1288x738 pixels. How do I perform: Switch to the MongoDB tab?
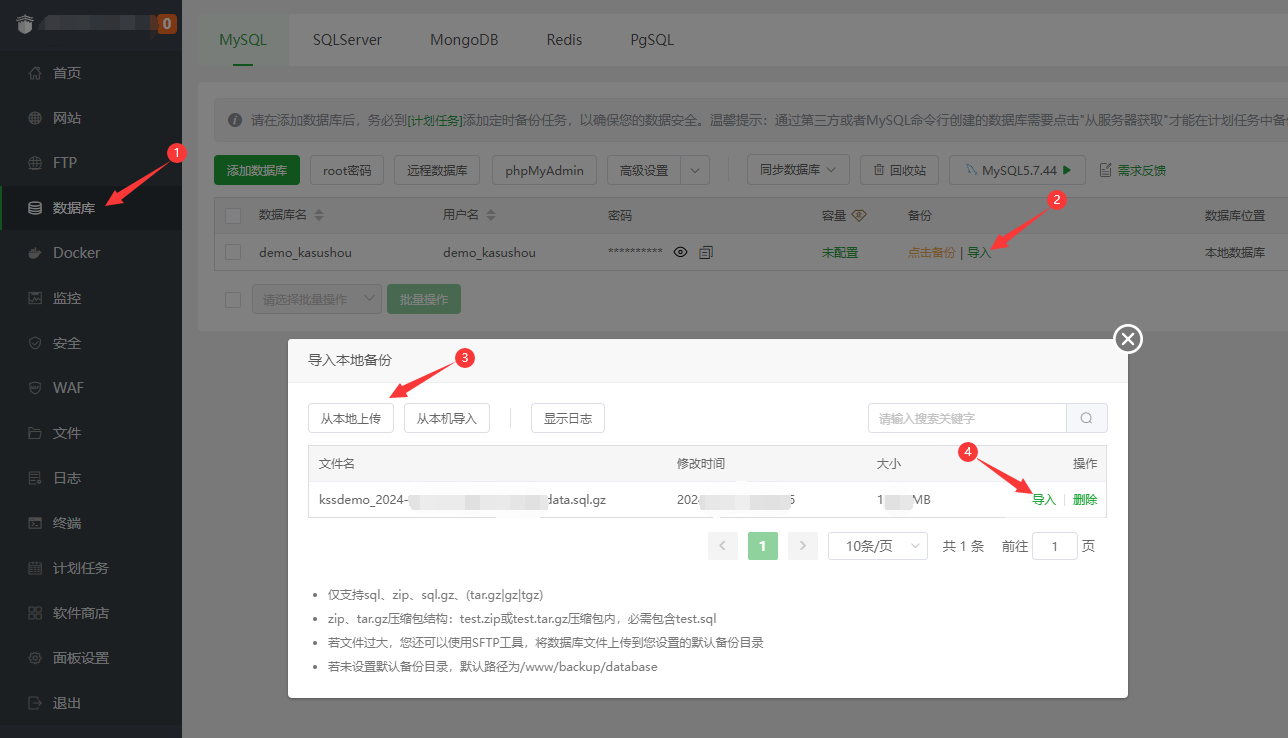(464, 40)
